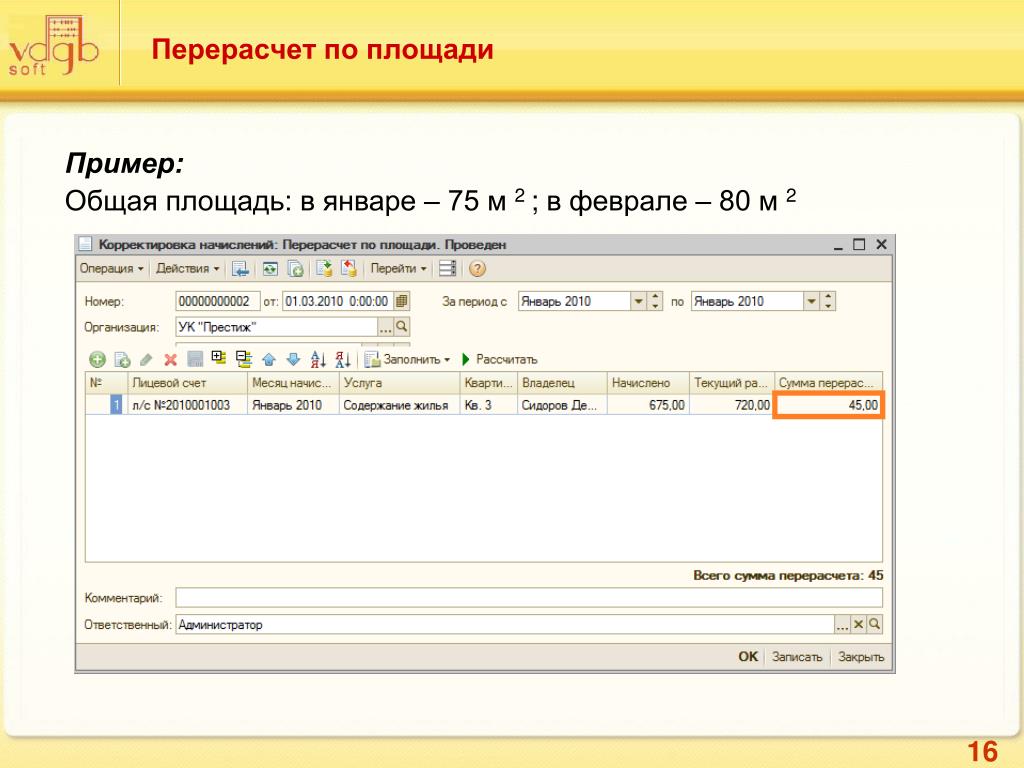Move row down with blue arrow
Image resolution: width=1024 pixels, height=768 pixels.
292,359
